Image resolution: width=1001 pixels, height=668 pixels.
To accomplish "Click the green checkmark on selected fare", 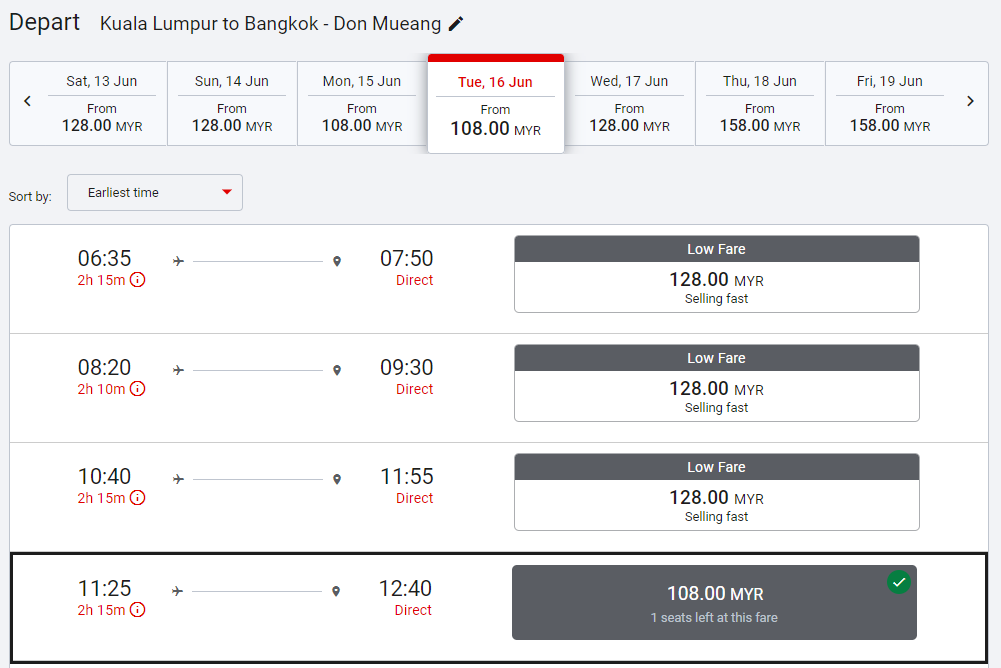I will (x=899, y=582).
